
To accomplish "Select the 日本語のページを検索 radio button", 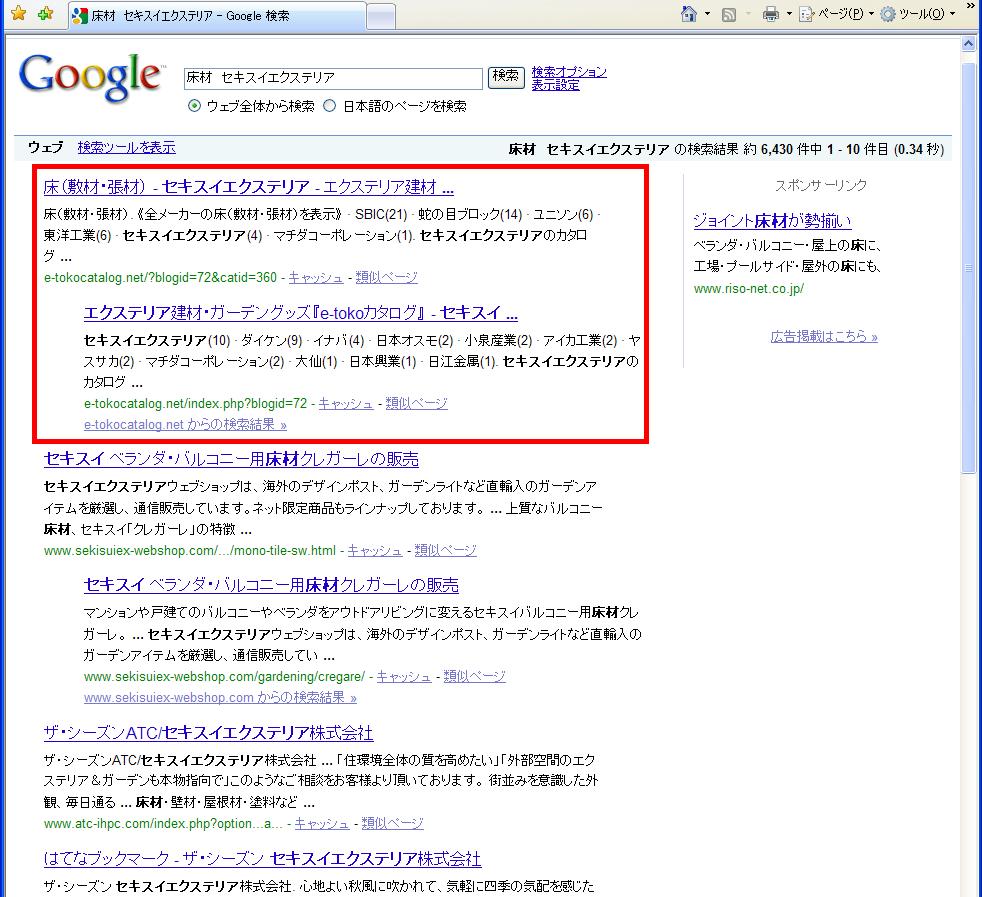I will coord(330,106).
